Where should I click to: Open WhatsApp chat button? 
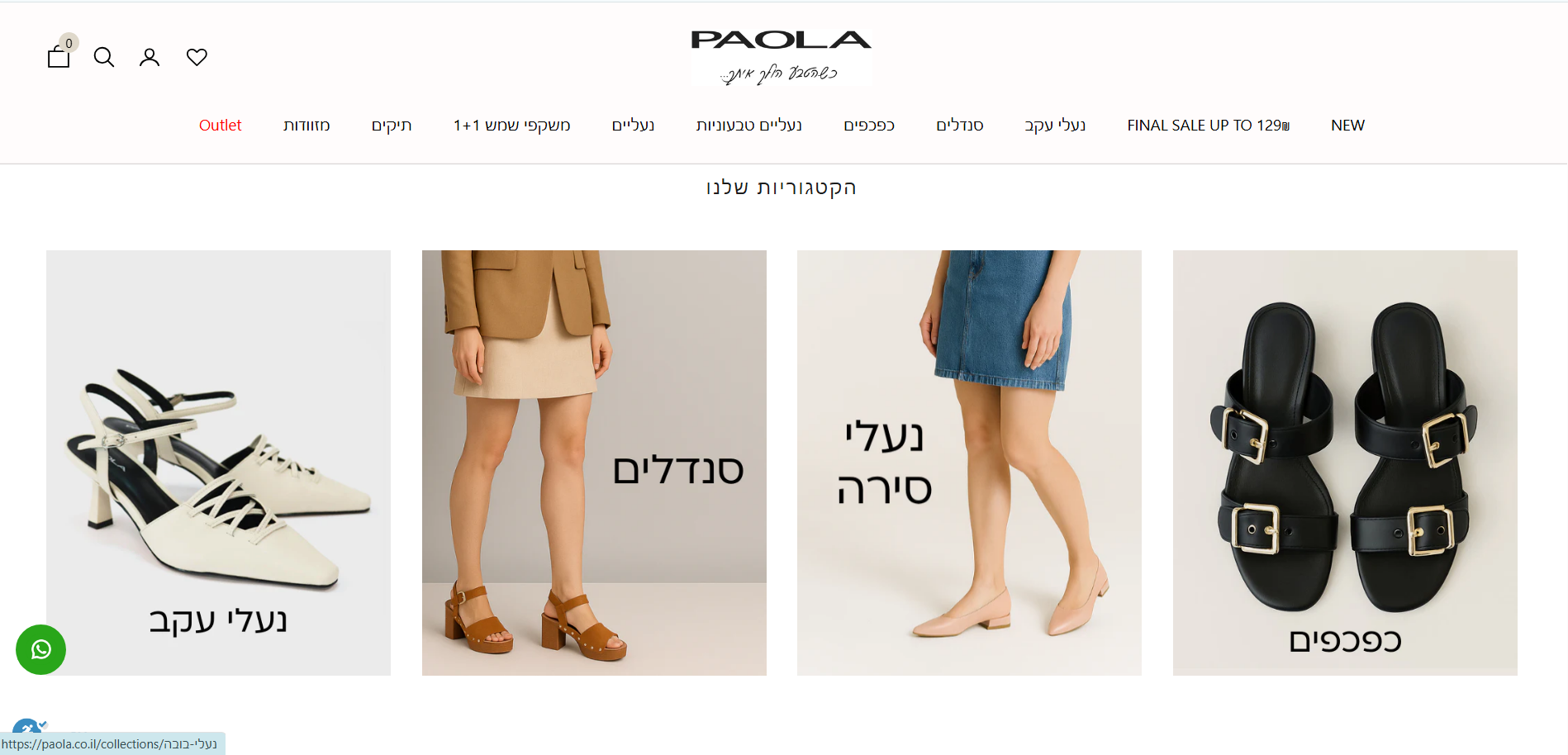click(x=40, y=649)
